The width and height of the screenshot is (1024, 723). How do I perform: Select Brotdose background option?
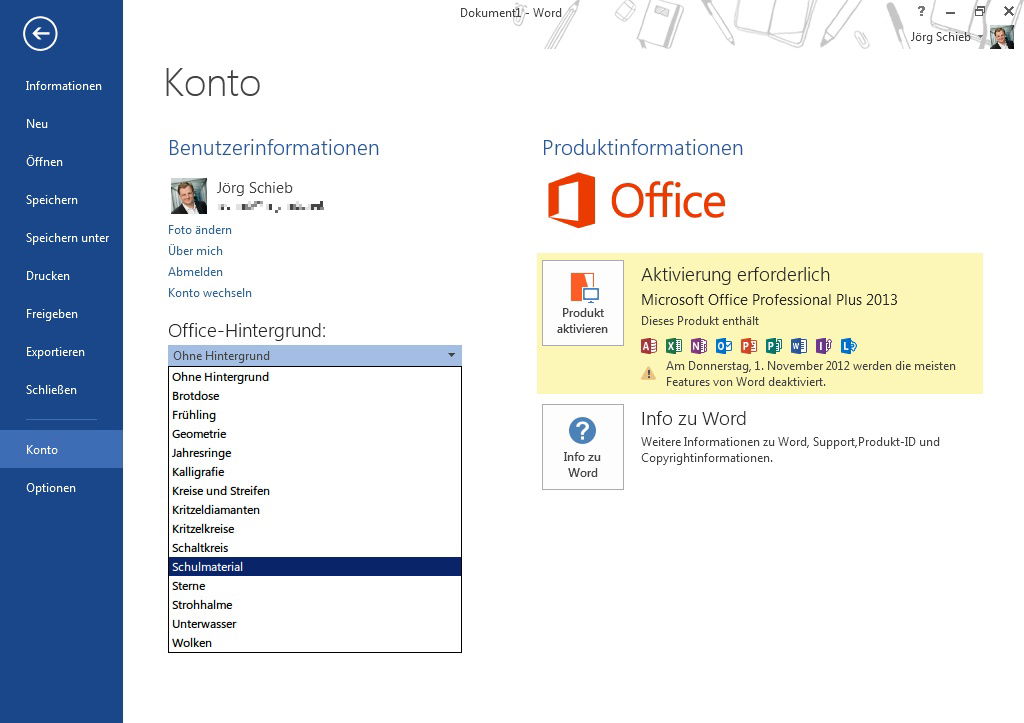315,396
